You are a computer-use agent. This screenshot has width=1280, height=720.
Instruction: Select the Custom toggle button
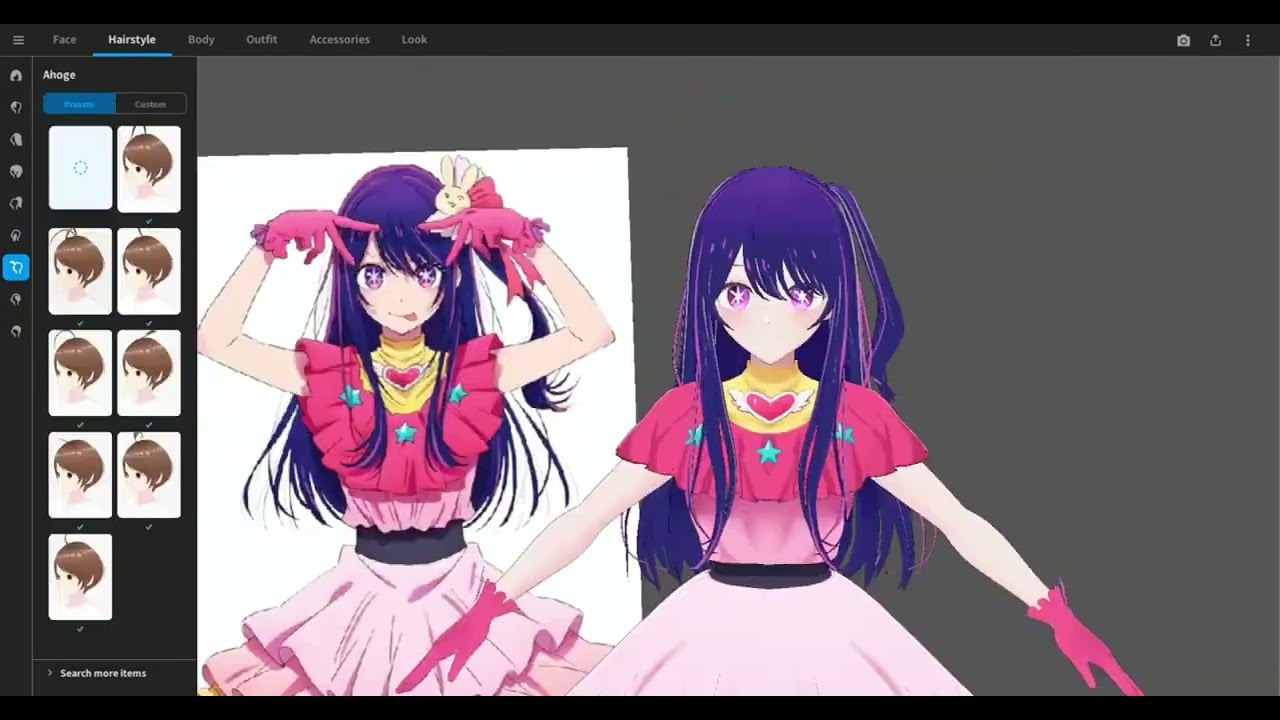(x=151, y=104)
